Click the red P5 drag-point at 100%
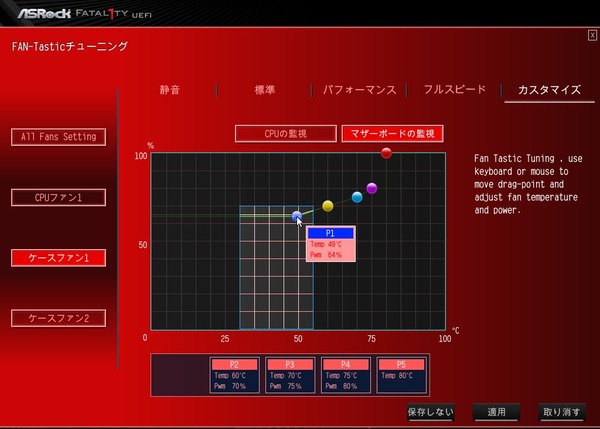 386,153
